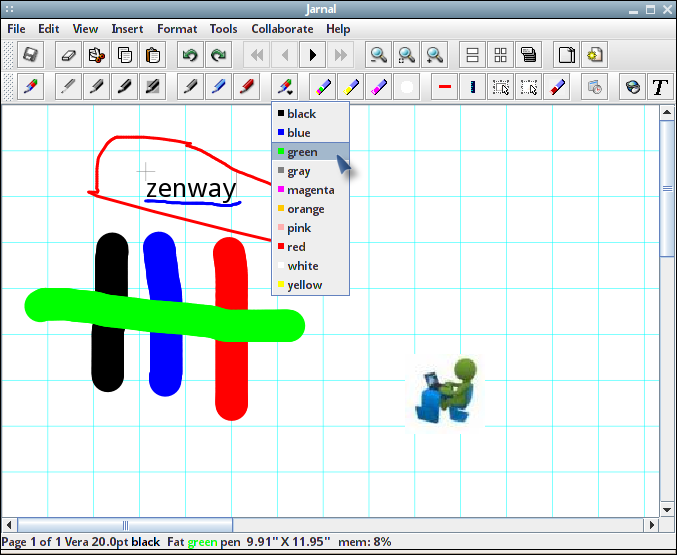Screen dimensions: 677x555
Task: Click the Save floppy disk icon
Action: pyautogui.click(x=30, y=55)
